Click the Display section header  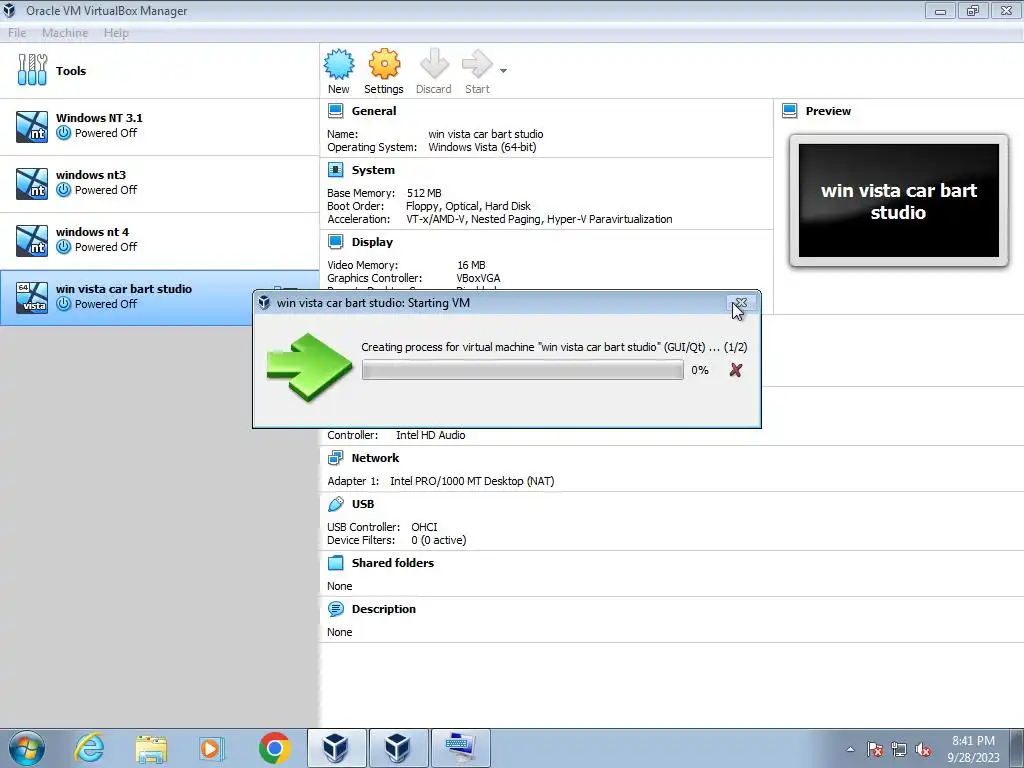pos(372,242)
